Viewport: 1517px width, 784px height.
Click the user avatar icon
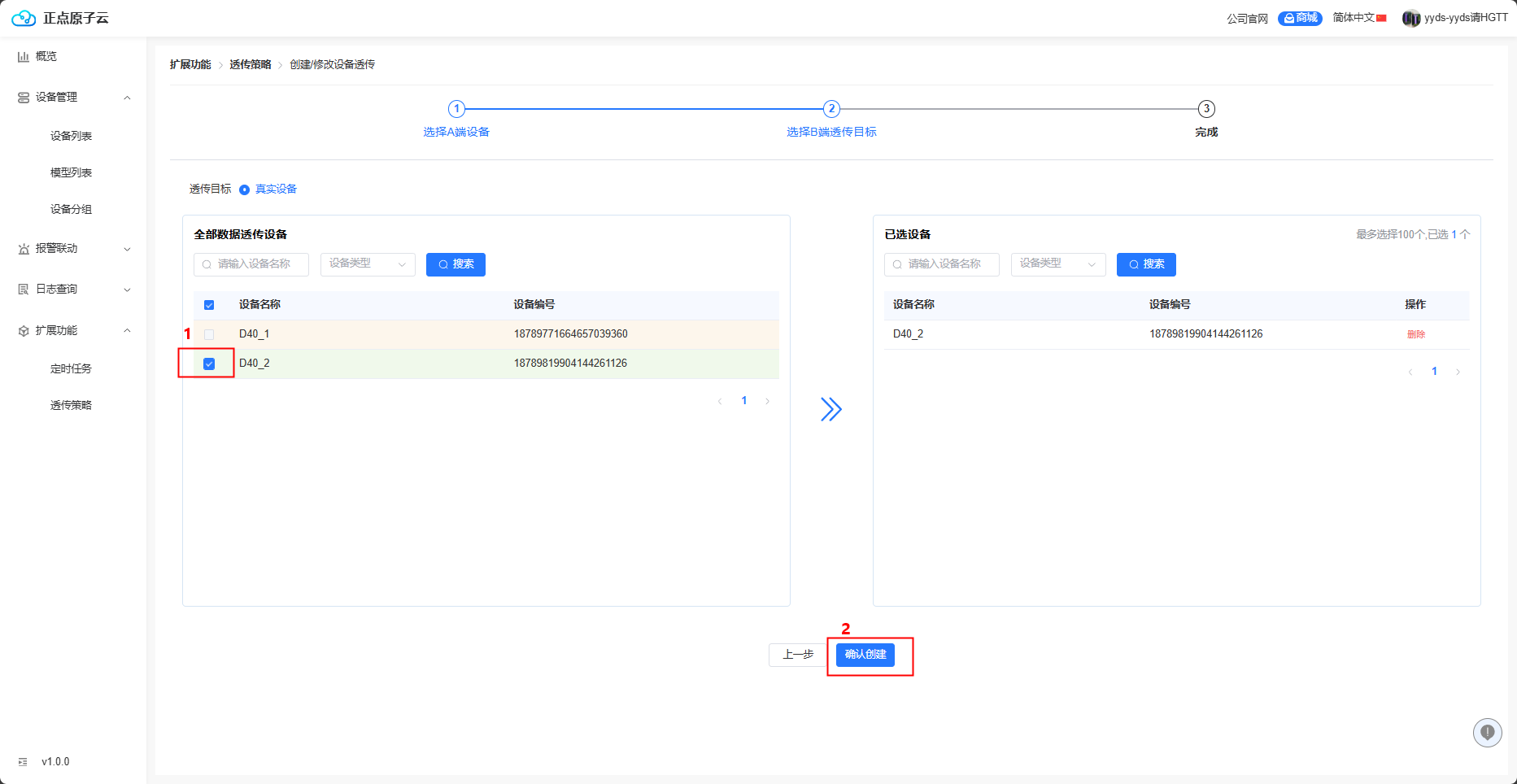(x=1410, y=18)
